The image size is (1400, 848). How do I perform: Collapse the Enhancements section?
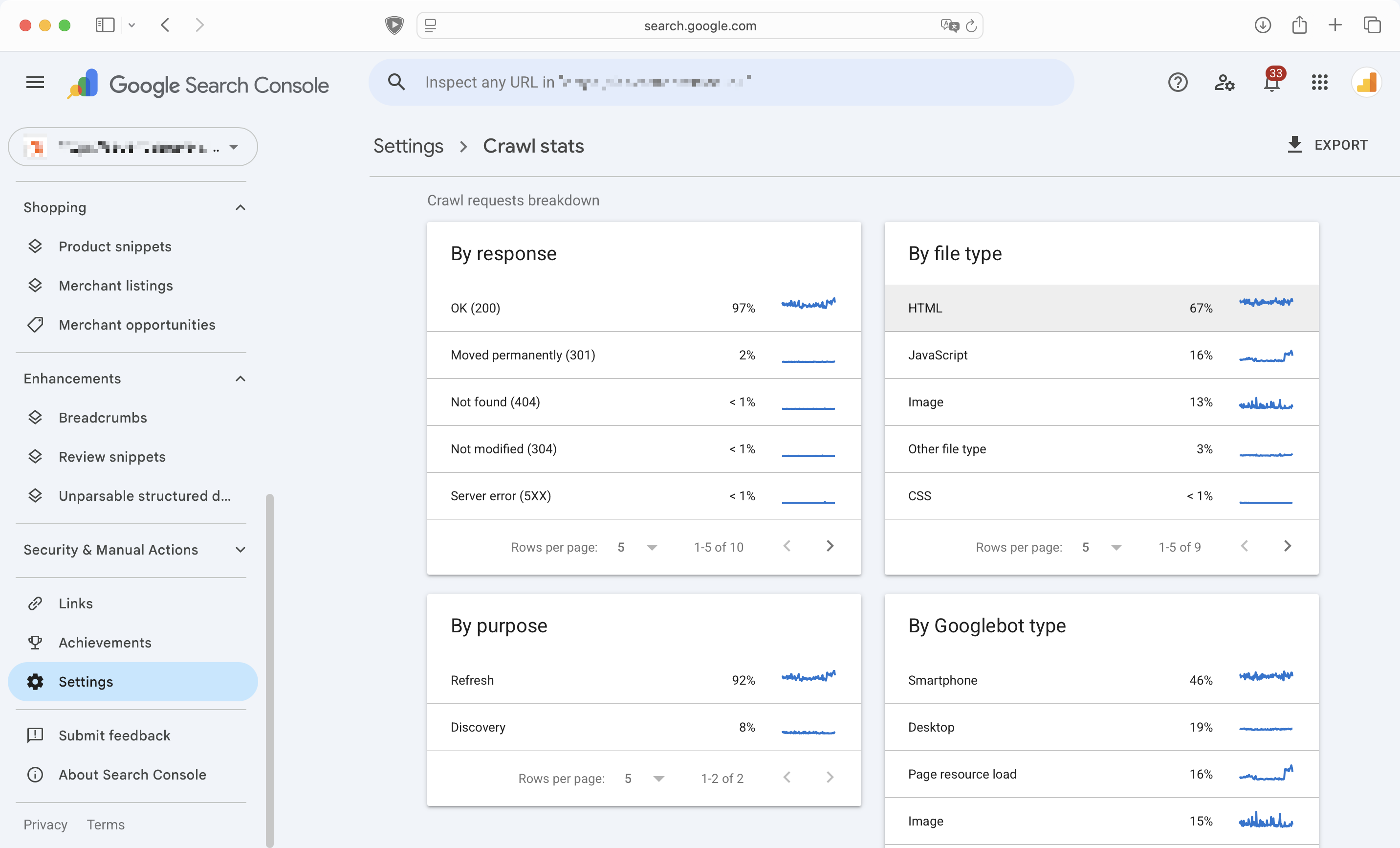tap(241, 379)
